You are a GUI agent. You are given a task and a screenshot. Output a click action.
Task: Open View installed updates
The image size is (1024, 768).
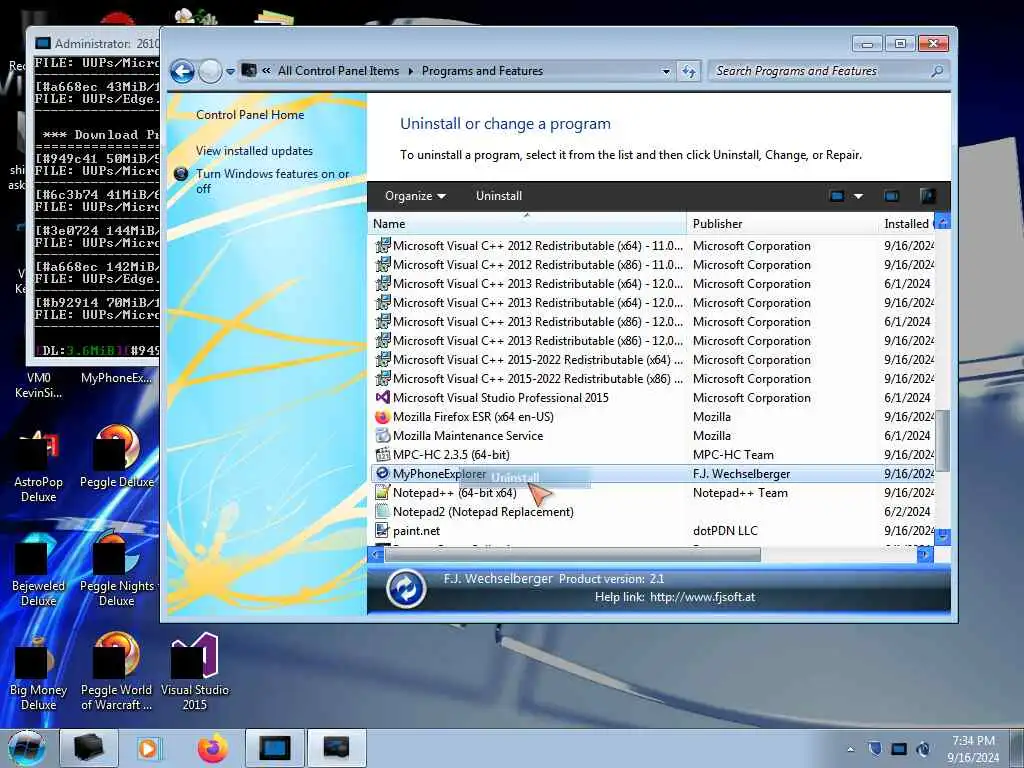[x=254, y=151]
